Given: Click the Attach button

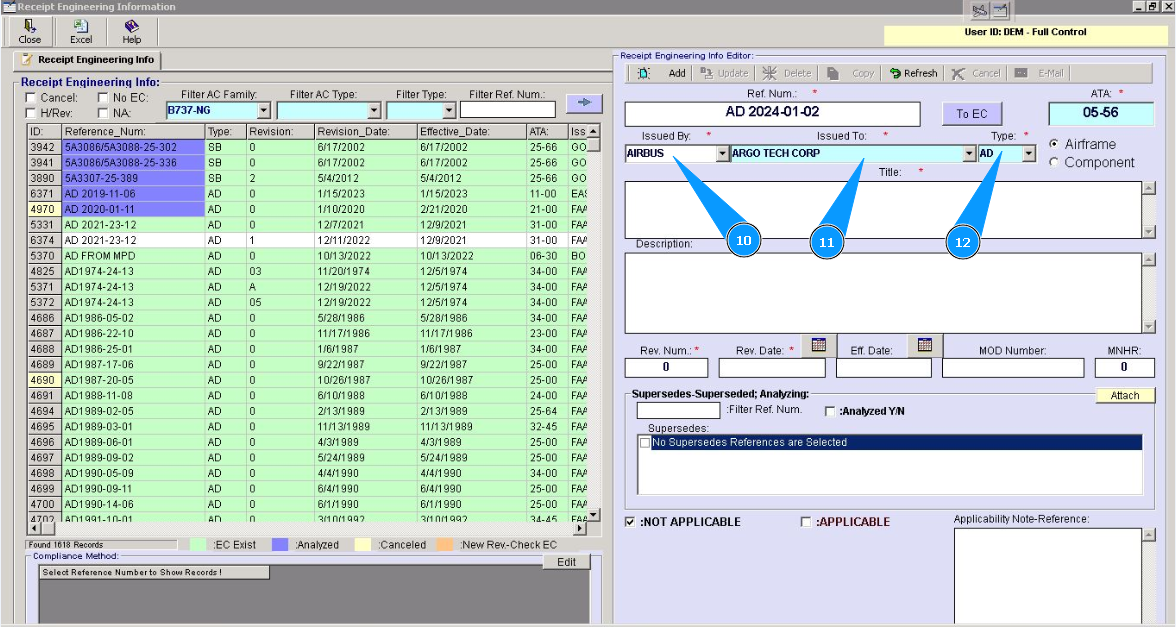Looking at the screenshot, I should click(1124, 395).
